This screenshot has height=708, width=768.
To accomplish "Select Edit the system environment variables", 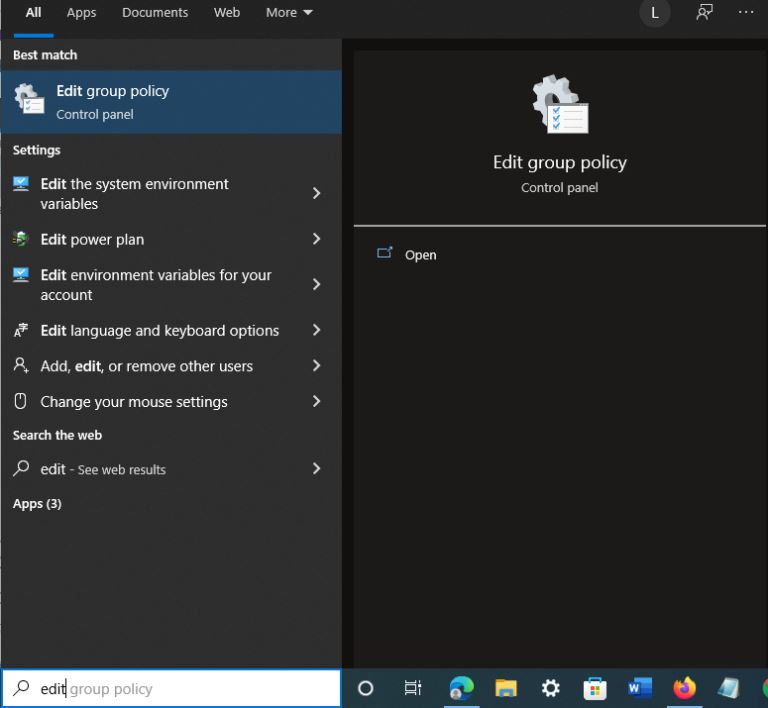I will click(171, 193).
